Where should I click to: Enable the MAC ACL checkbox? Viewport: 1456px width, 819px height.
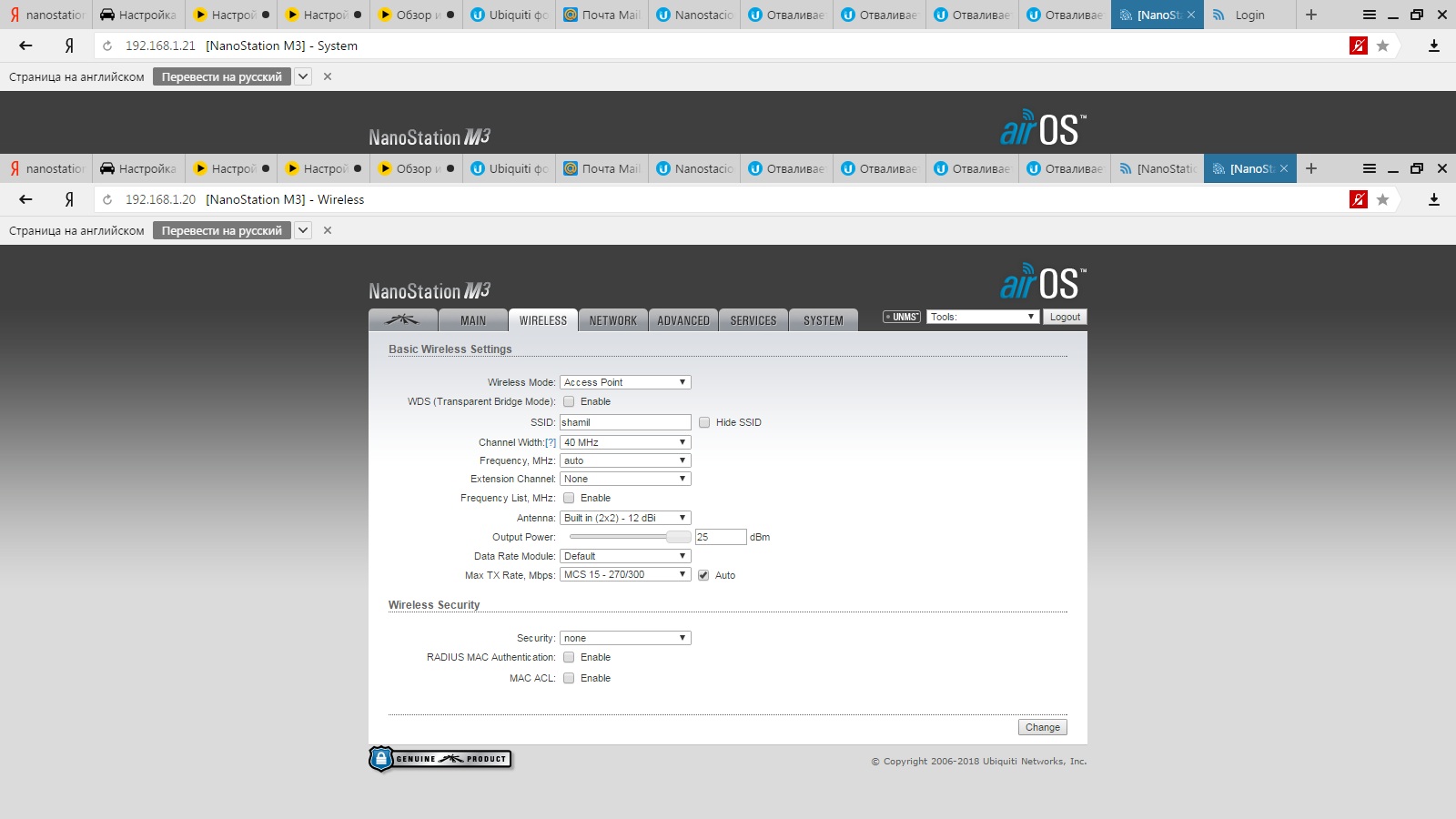click(x=569, y=678)
